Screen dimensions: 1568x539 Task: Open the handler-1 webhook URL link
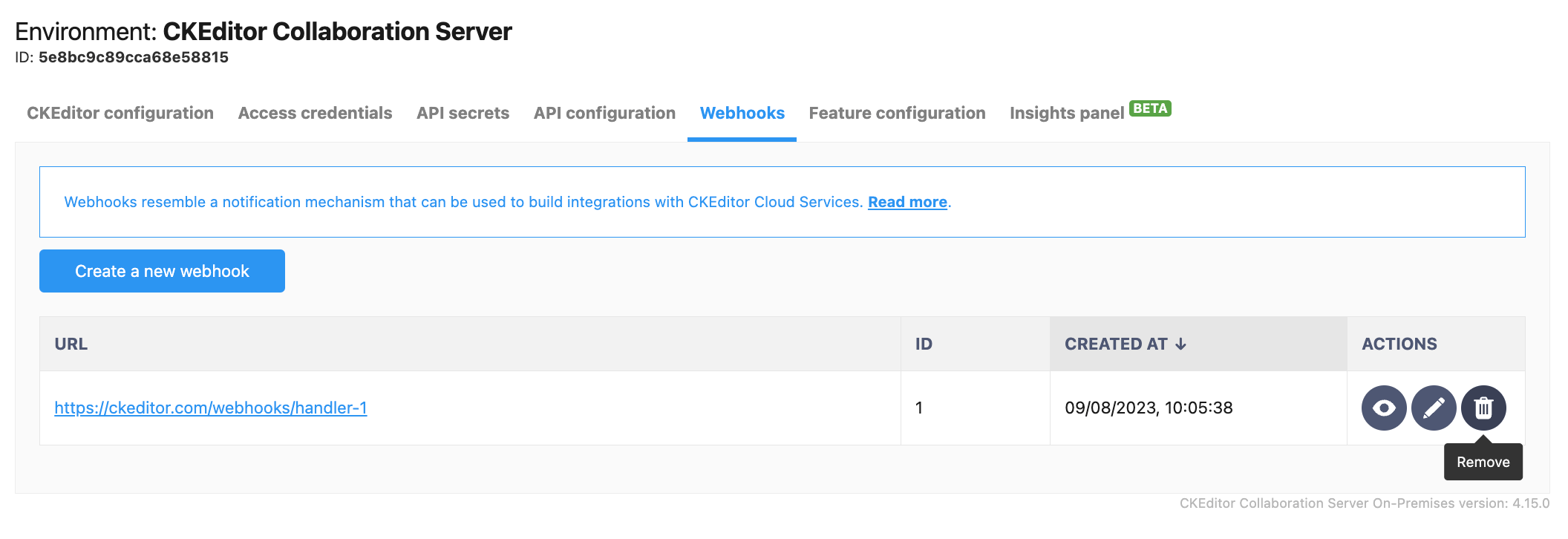tap(211, 408)
